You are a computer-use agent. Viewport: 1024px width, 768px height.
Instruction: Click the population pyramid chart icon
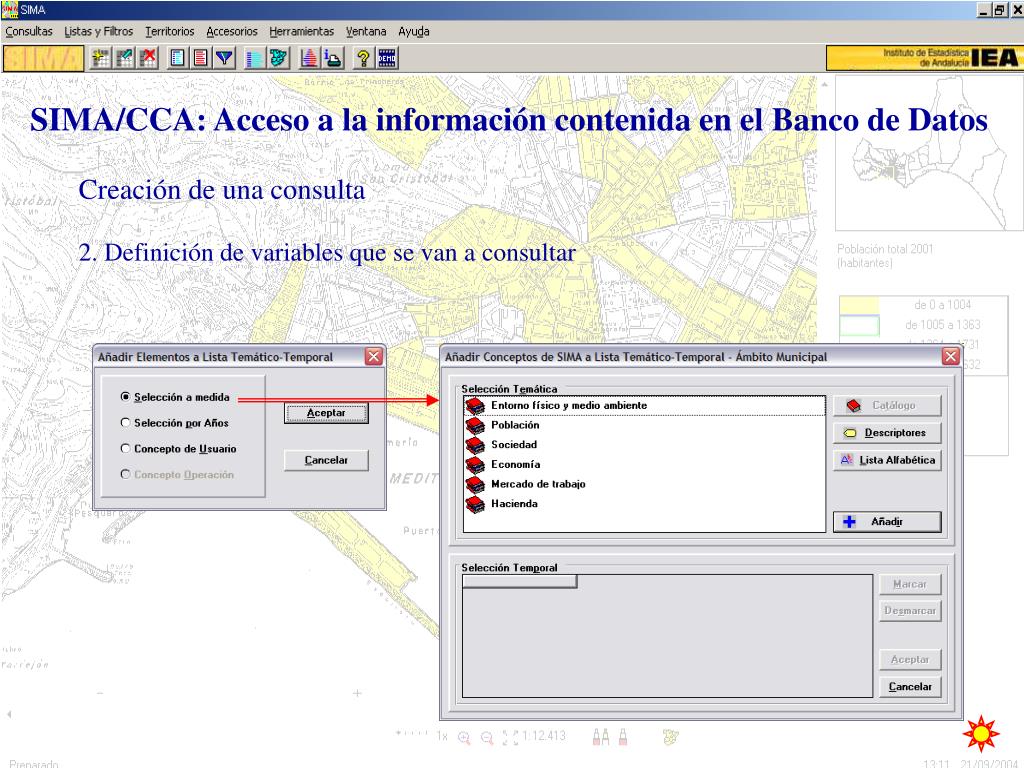[309, 58]
